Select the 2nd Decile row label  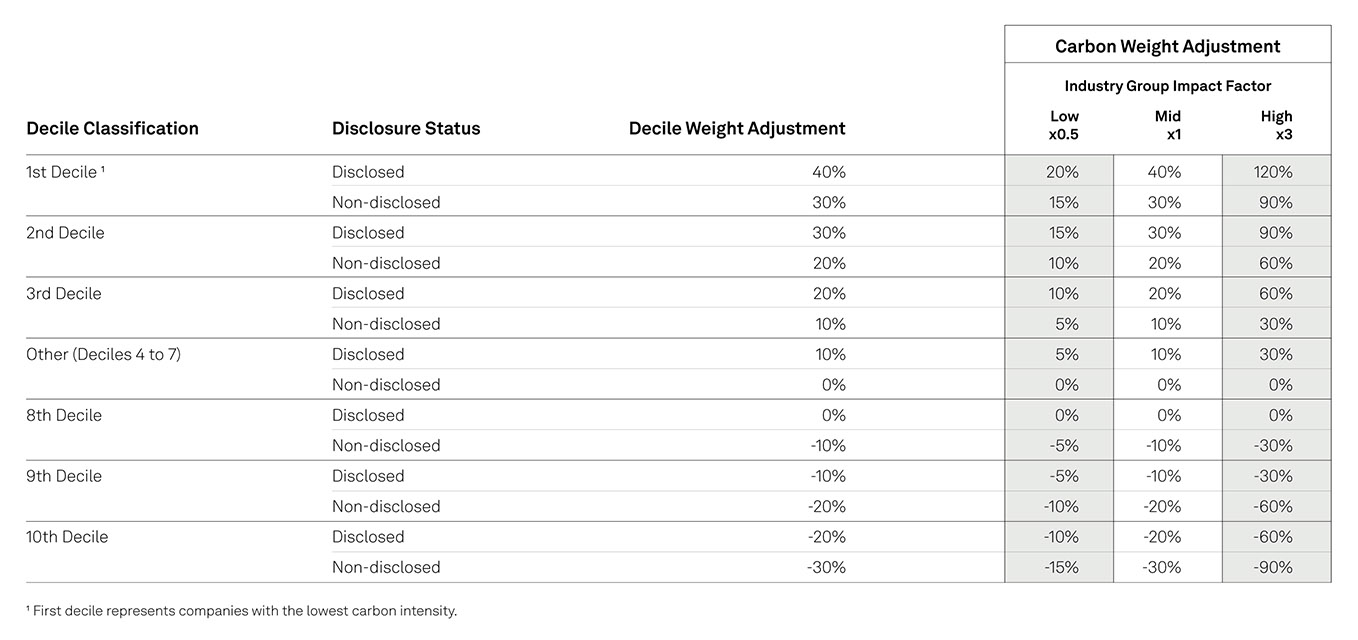65,233
